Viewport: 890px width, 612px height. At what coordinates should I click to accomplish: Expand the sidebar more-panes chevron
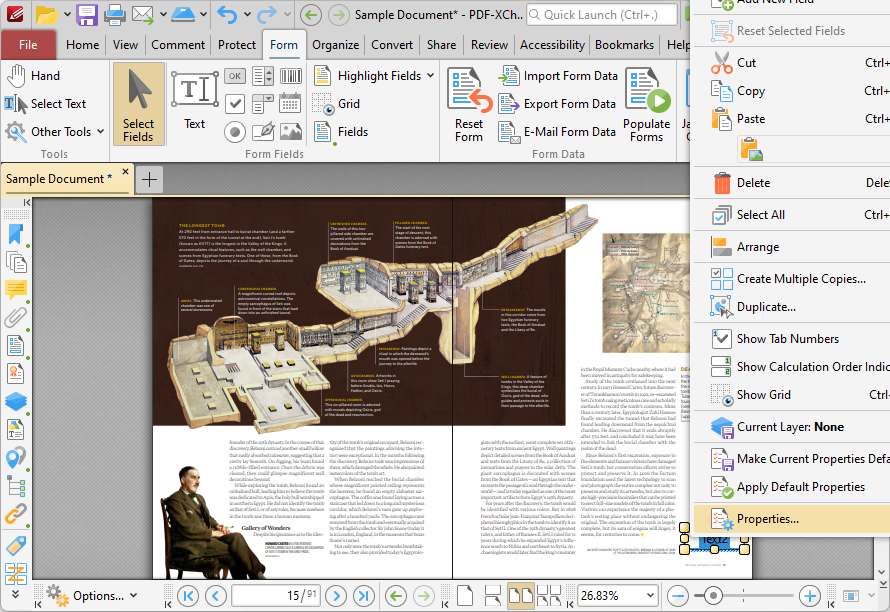(x=15, y=594)
